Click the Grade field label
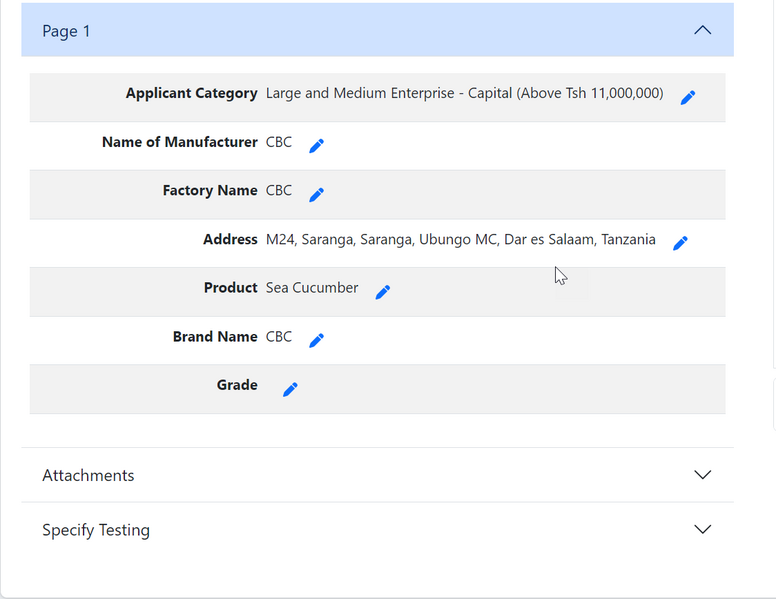The image size is (776, 599). (x=237, y=385)
